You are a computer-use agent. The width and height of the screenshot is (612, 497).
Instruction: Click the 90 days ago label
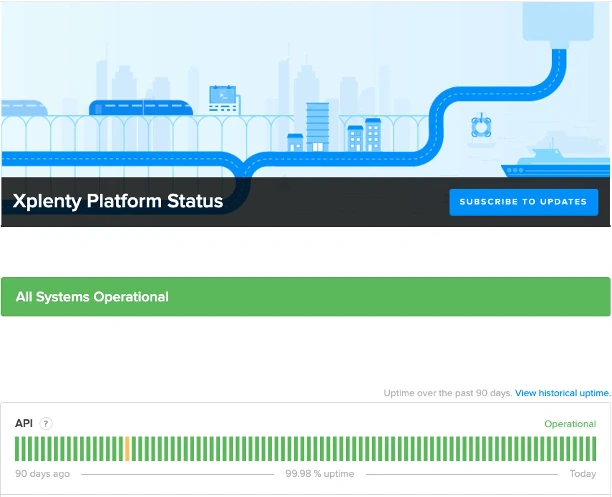tap(43, 474)
